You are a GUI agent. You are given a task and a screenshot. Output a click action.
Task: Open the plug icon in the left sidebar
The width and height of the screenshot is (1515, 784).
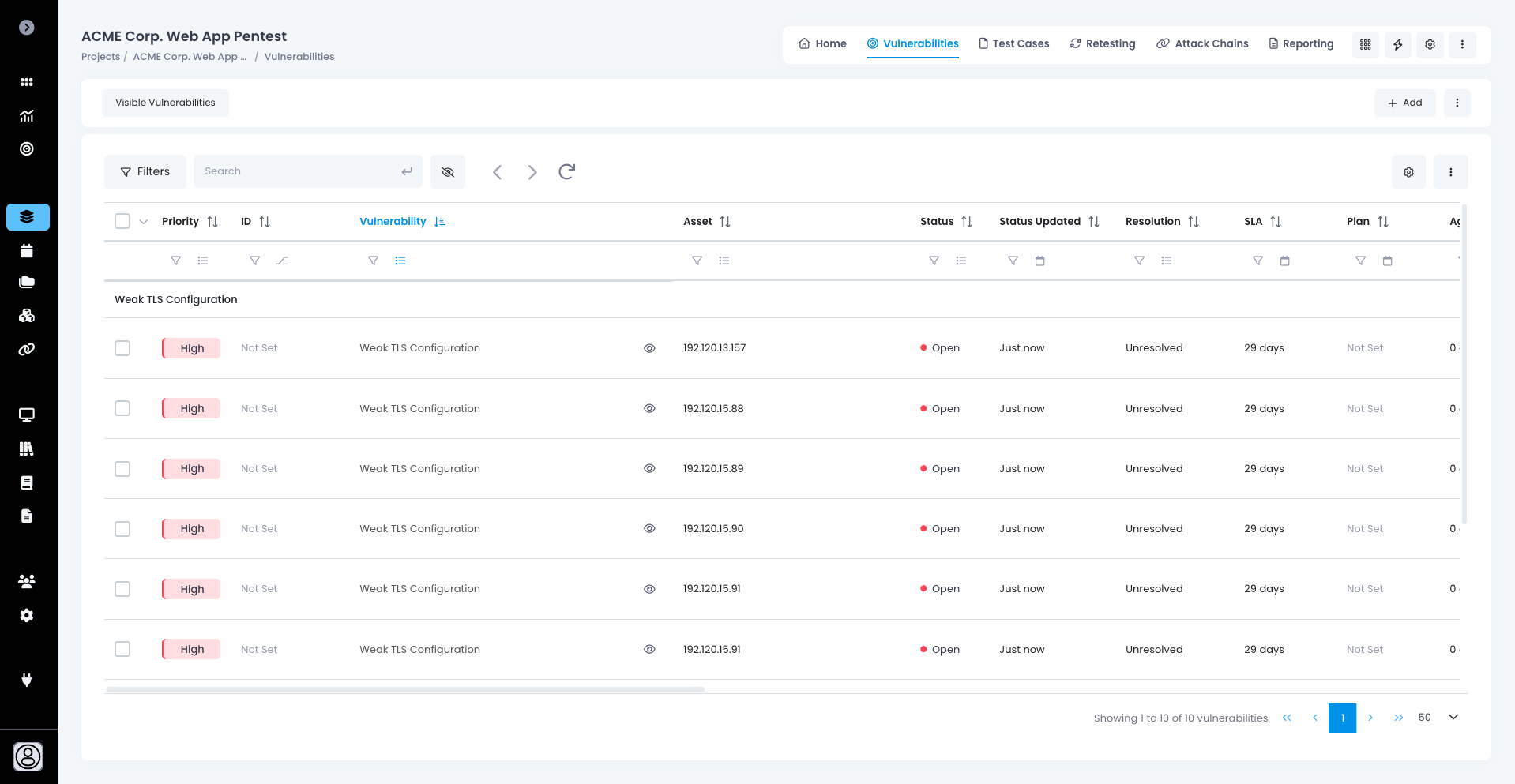click(x=27, y=680)
